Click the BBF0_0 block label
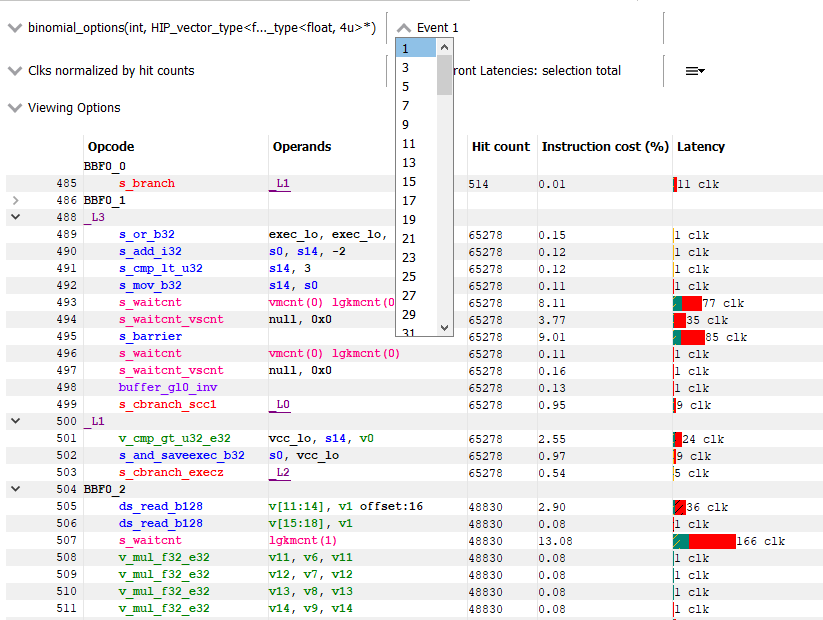Viewport: 823px width, 620px height. point(104,166)
